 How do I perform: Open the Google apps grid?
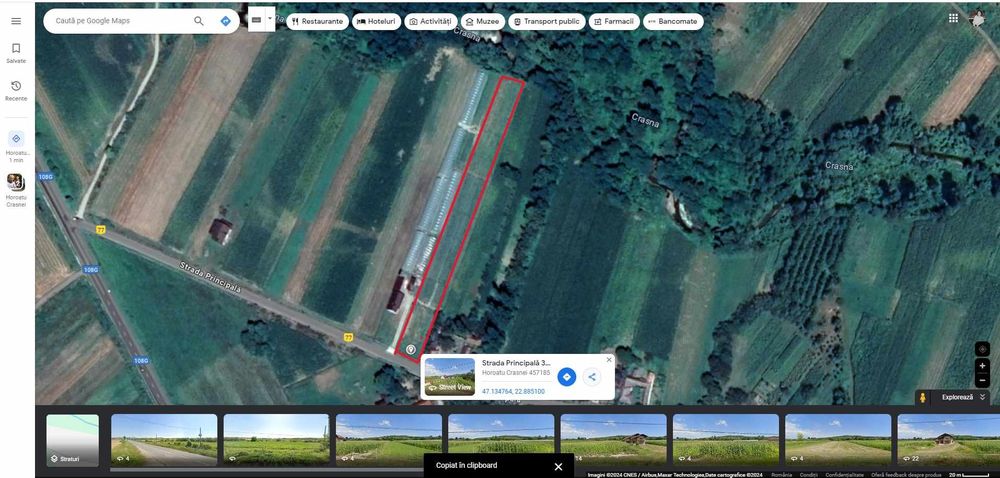tap(953, 18)
